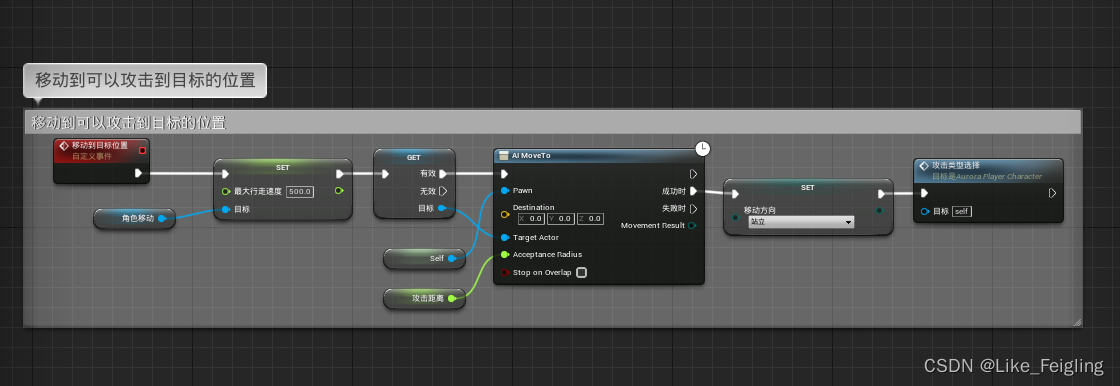Image resolution: width=1120 pixels, height=386 pixels.
Task: Click the 移动方向 SET node exec output pin
Action: click(x=881, y=194)
